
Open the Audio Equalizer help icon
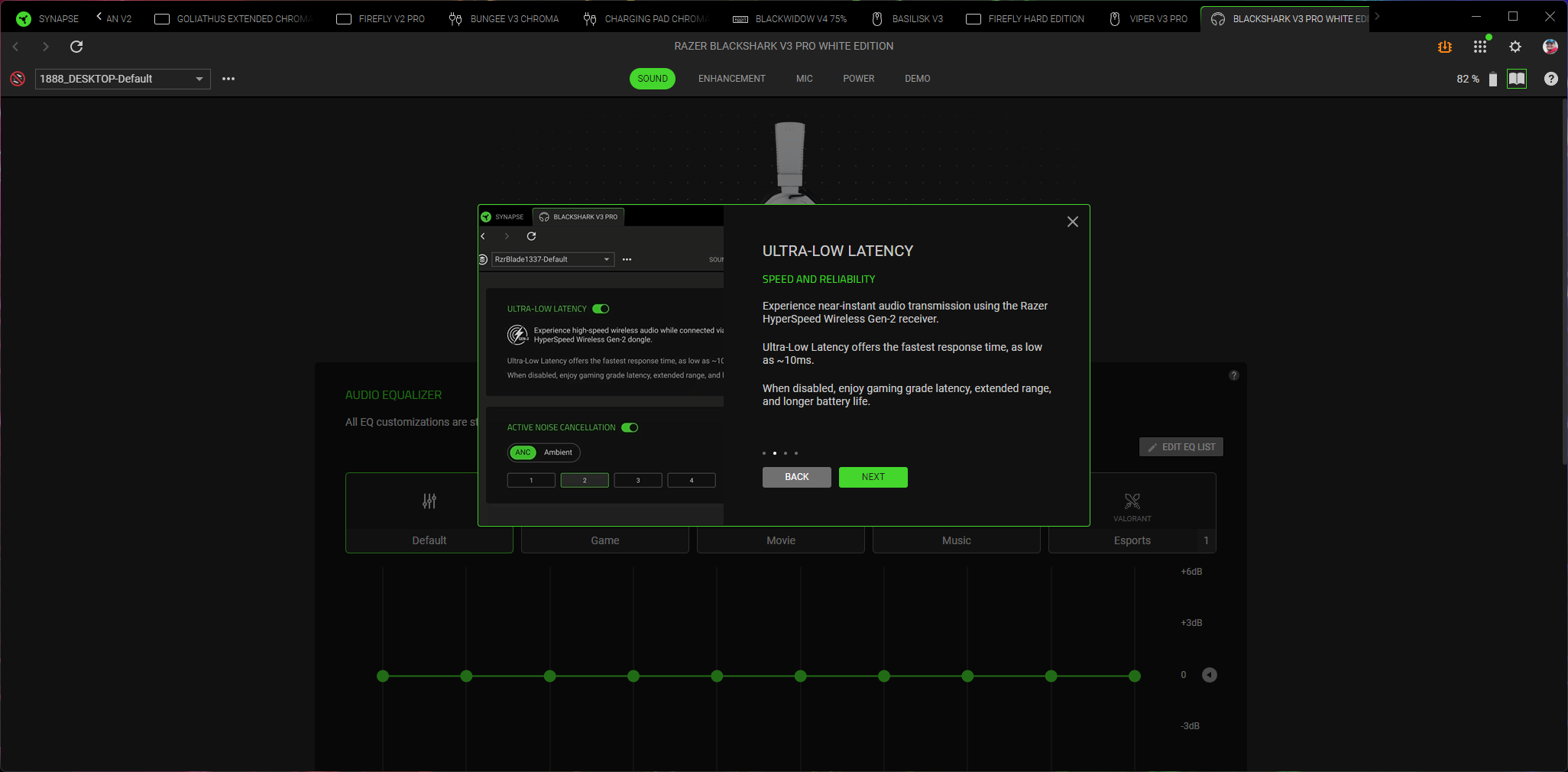pyautogui.click(x=1233, y=375)
